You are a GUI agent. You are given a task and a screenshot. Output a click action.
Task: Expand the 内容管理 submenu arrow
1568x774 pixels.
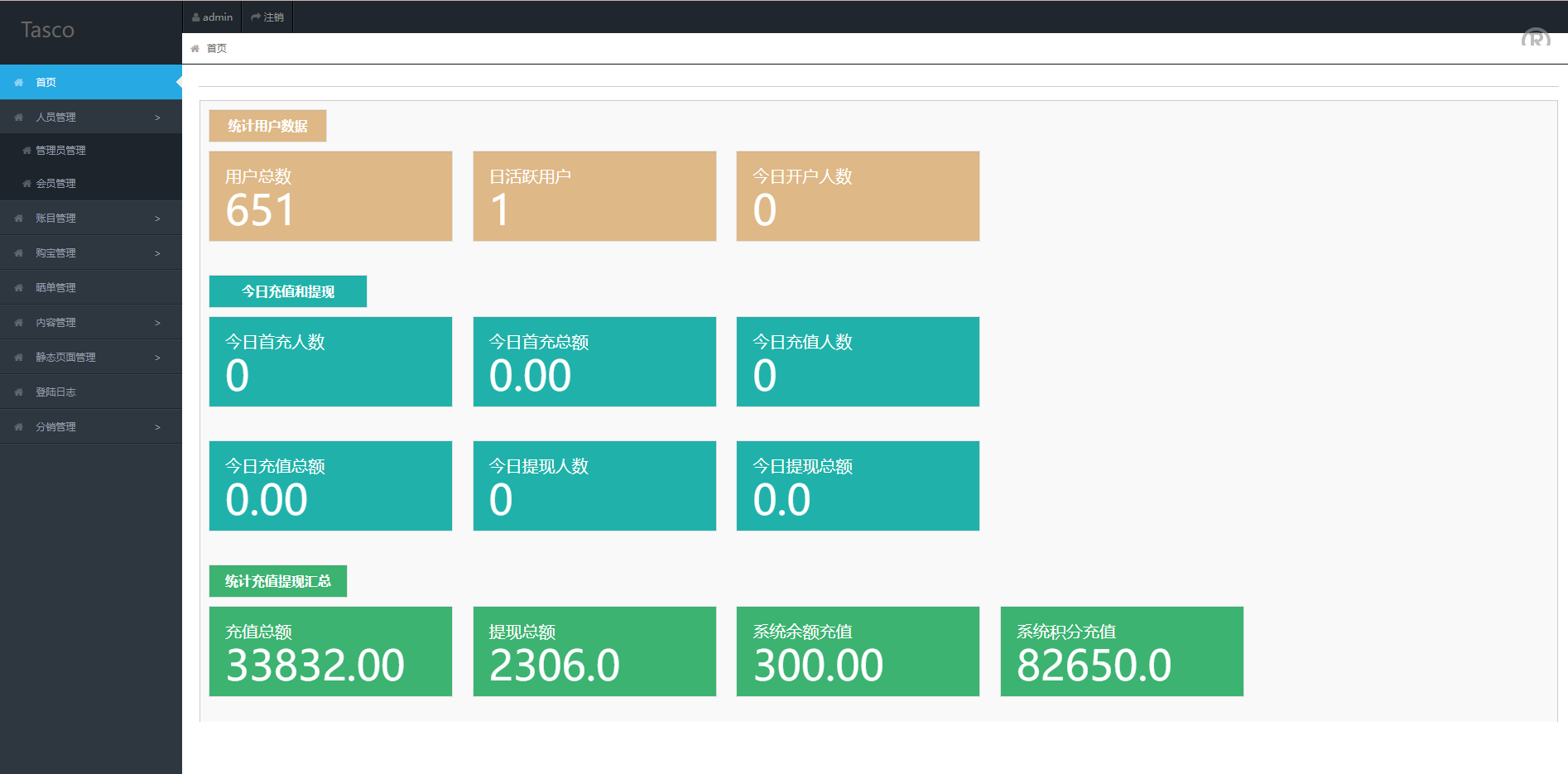coord(157,323)
